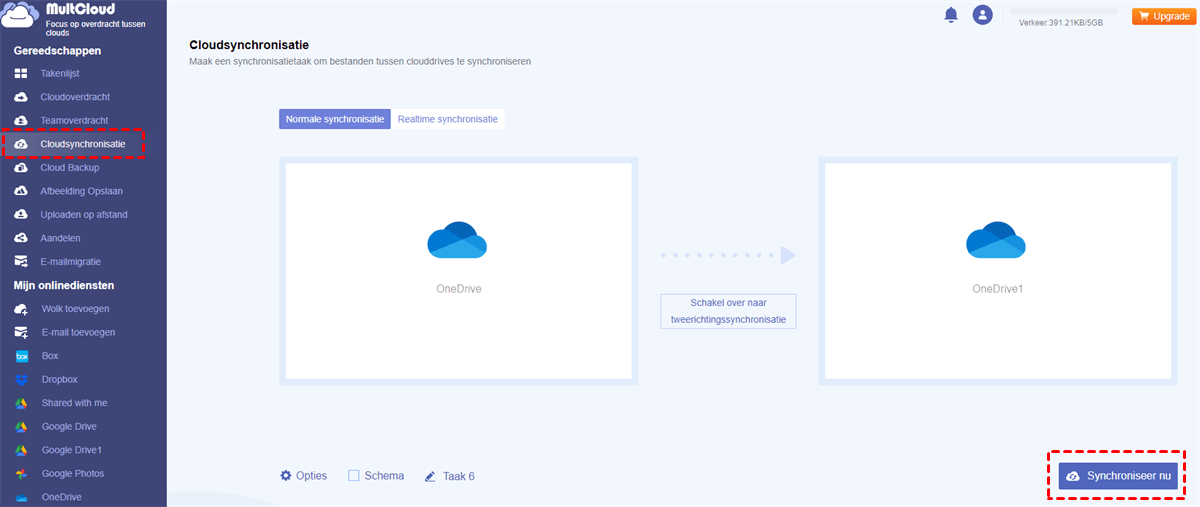
Task: Click the Wolk toevoegen add-cloud icon
Action: tap(21, 309)
